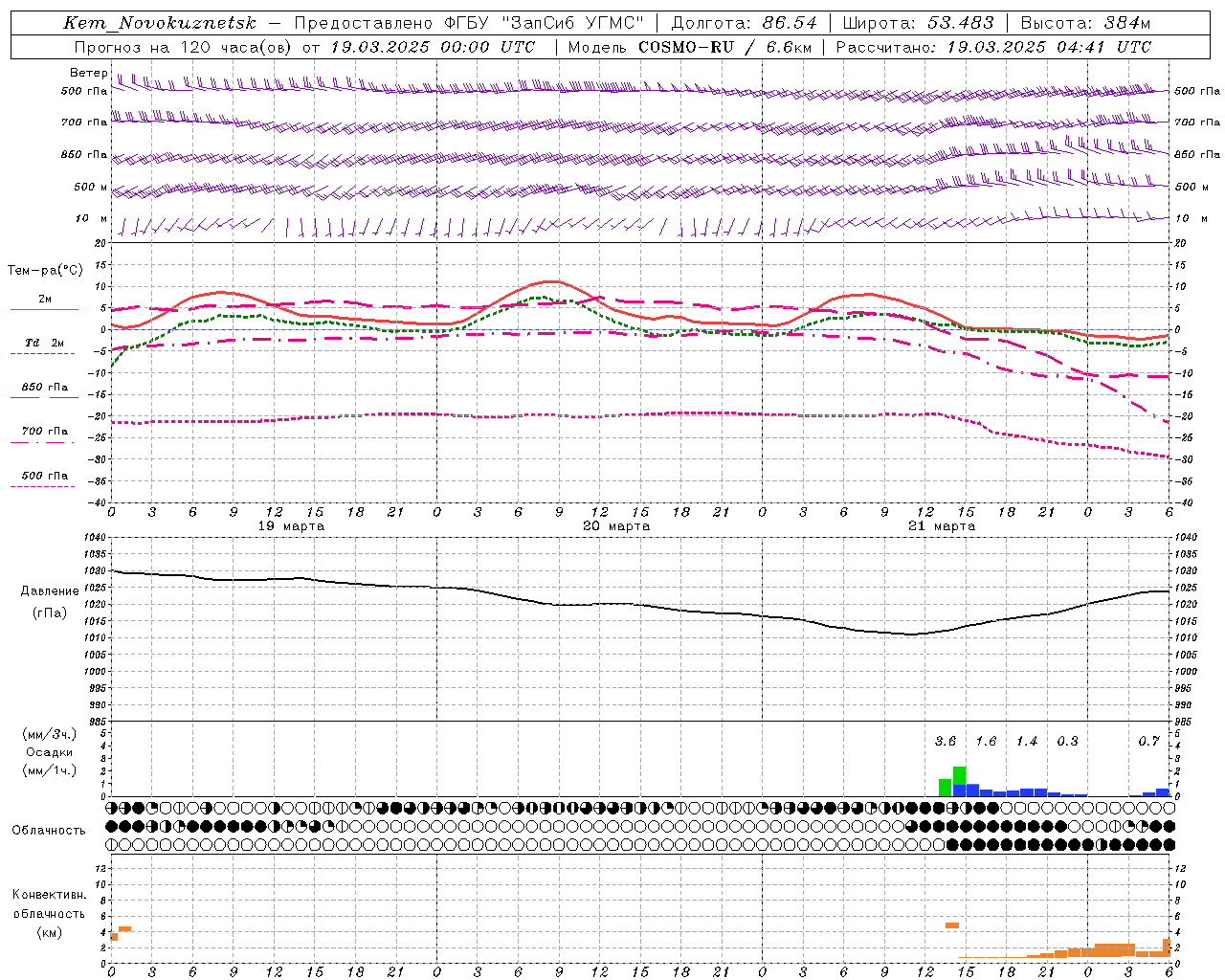Click the date label 19 марта
Screen dimensions: 1225x980
291,526
